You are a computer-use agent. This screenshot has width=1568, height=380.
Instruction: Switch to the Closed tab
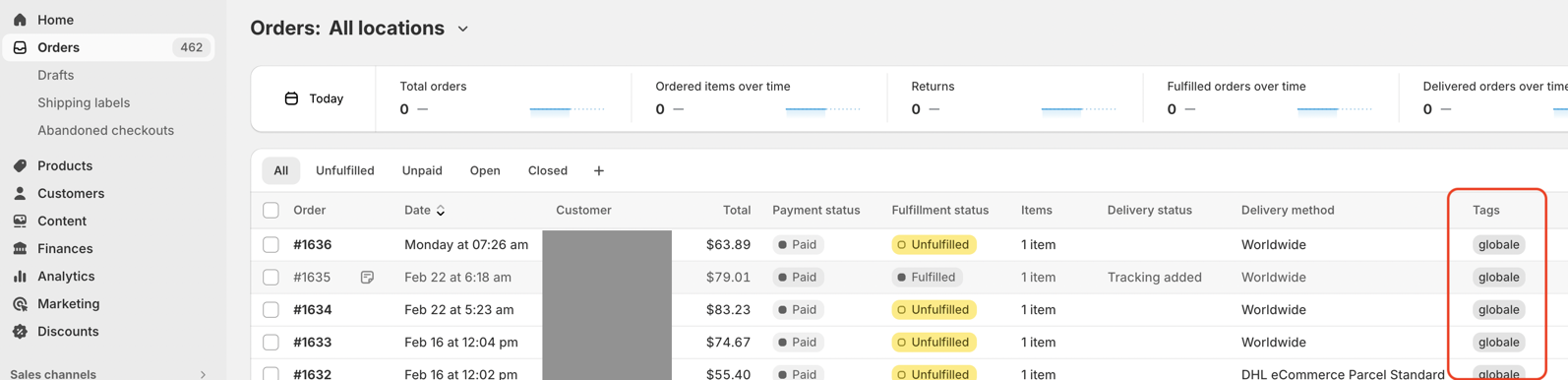tap(548, 170)
